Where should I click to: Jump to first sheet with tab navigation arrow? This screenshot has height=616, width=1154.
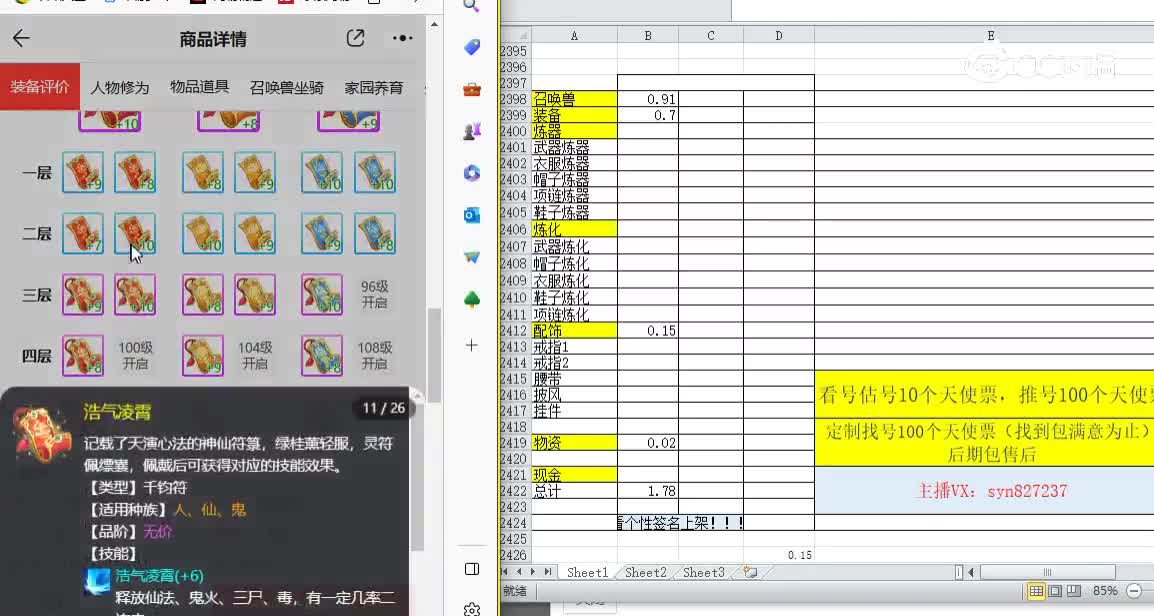click(x=506, y=572)
